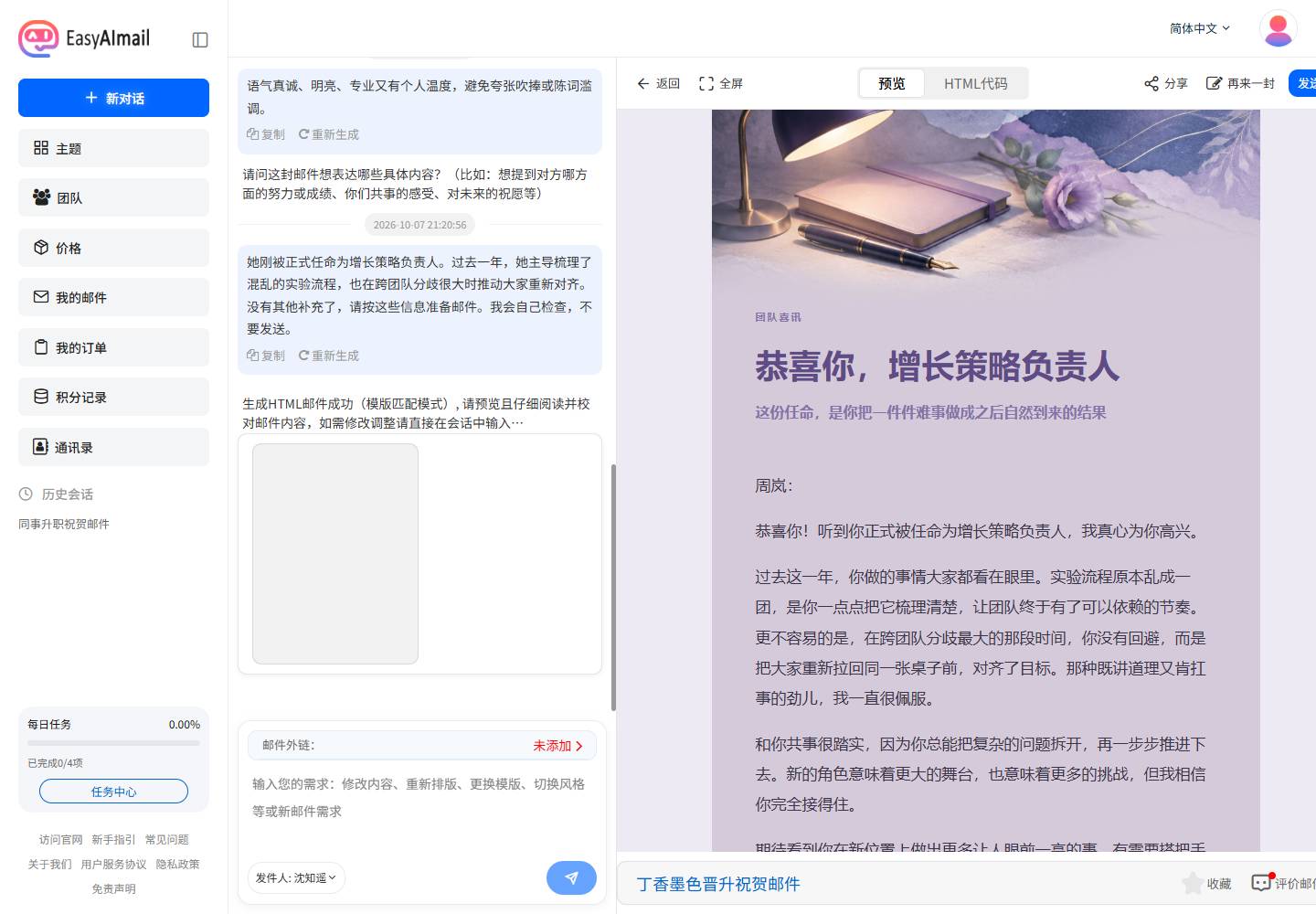Viewport: 1316px width, 914px height.
Task: Copy the first message about tone
Action: coord(266,134)
